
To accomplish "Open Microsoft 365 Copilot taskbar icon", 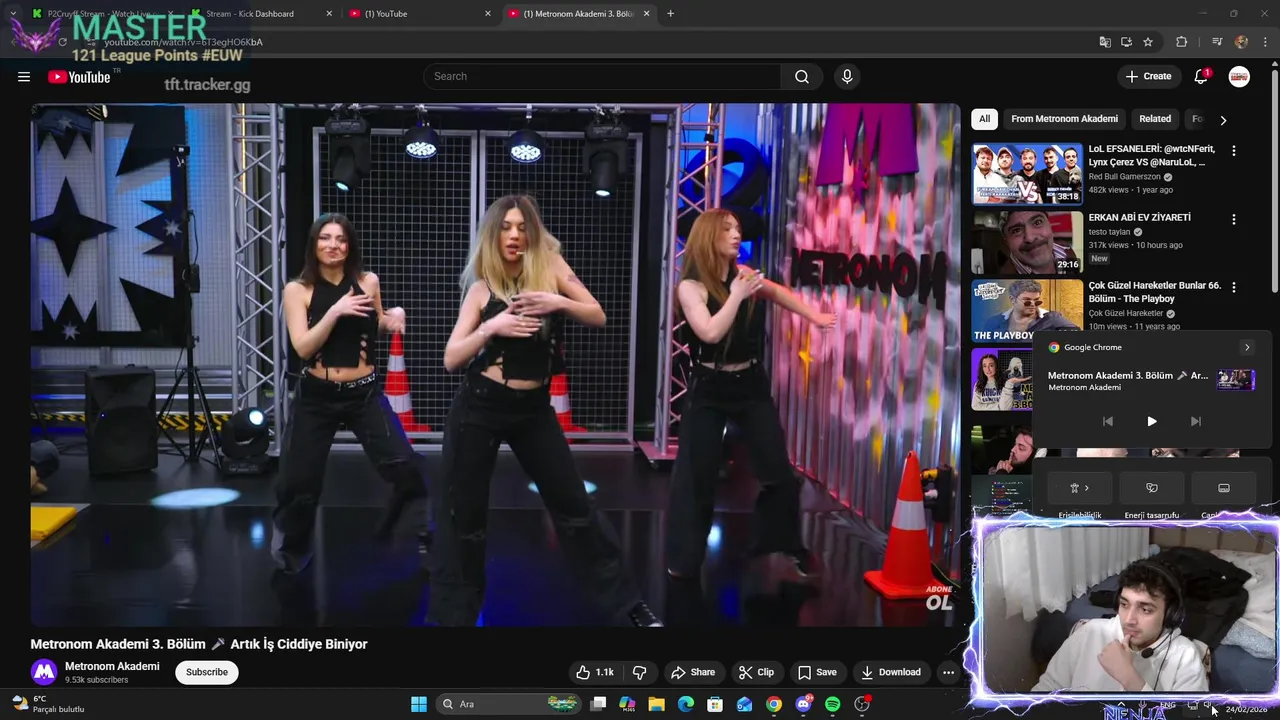I will (x=627, y=704).
